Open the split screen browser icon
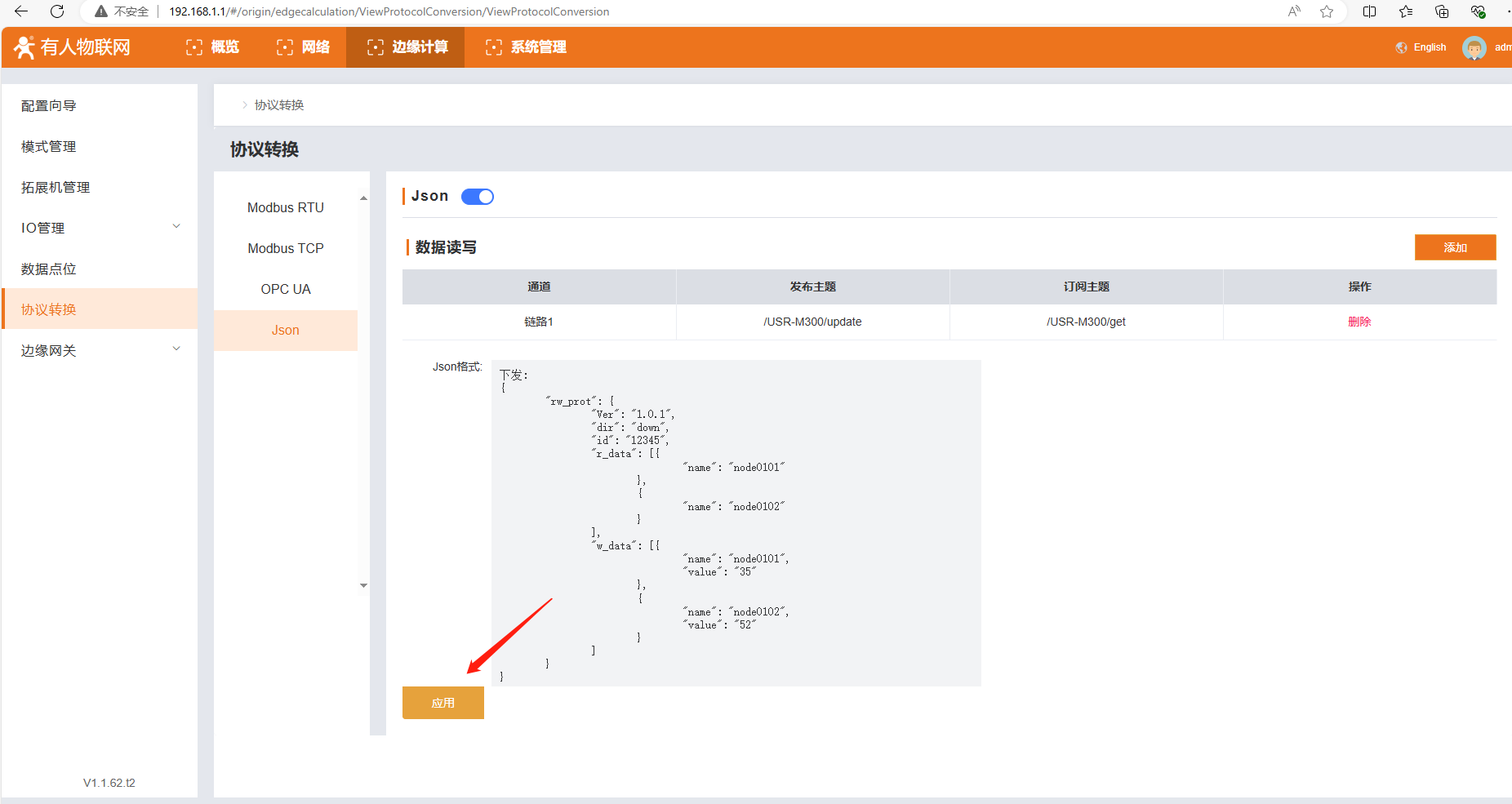 (x=1370, y=11)
